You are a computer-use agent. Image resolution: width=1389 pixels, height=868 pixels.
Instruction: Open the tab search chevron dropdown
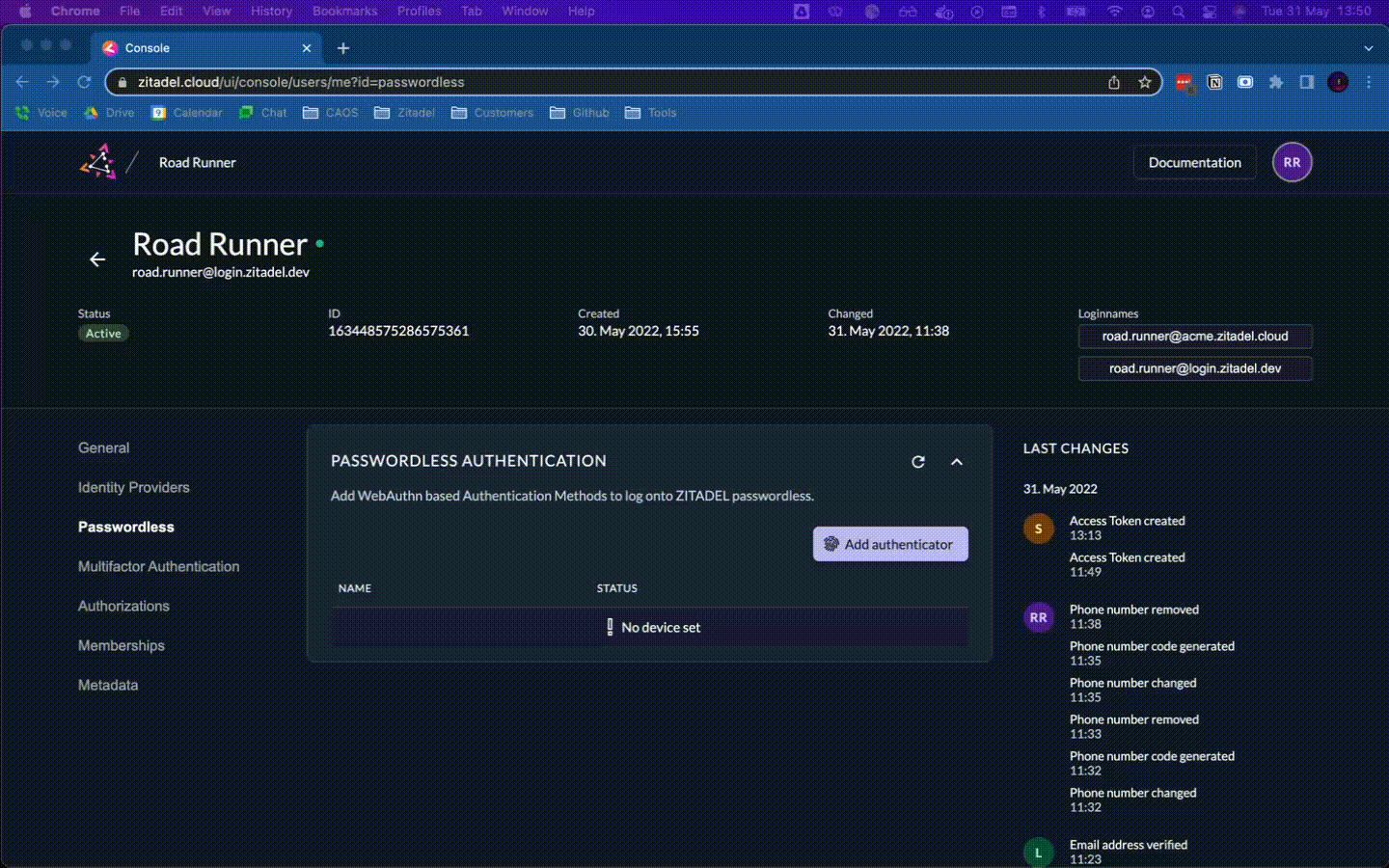[x=1368, y=48]
